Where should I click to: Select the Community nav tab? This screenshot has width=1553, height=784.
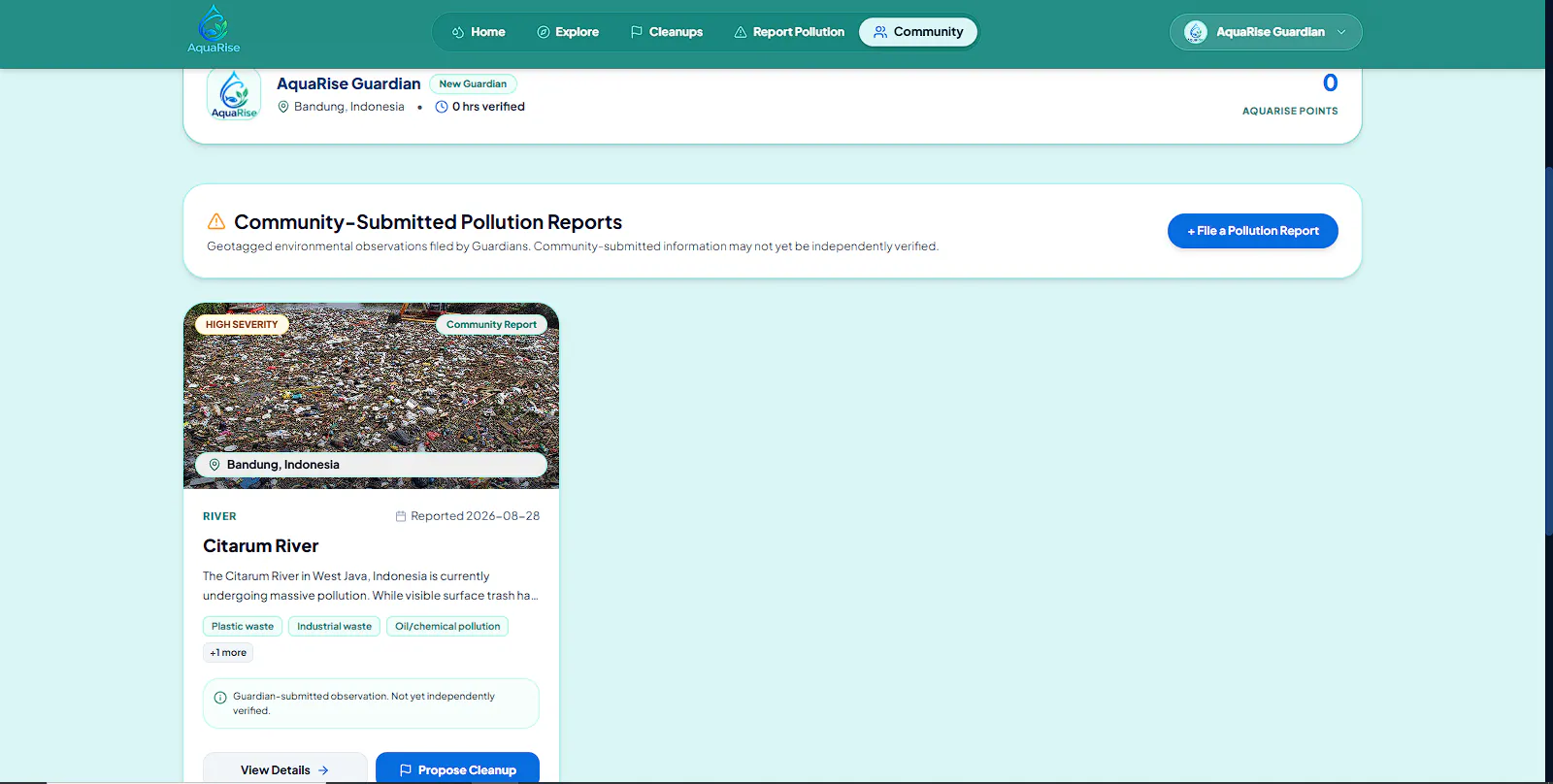(918, 32)
